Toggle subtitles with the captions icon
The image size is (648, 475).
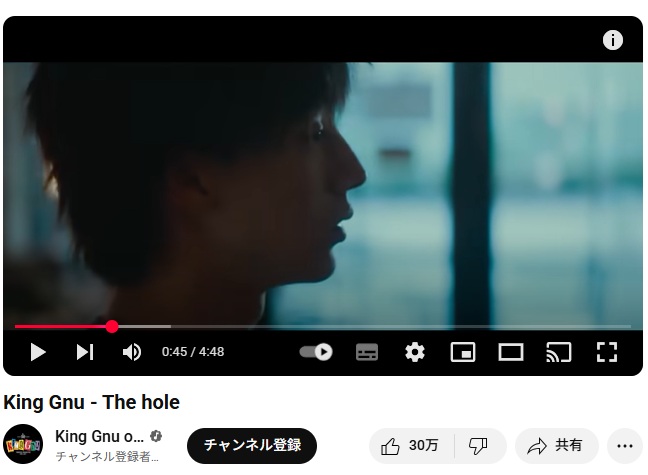[x=367, y=352]
